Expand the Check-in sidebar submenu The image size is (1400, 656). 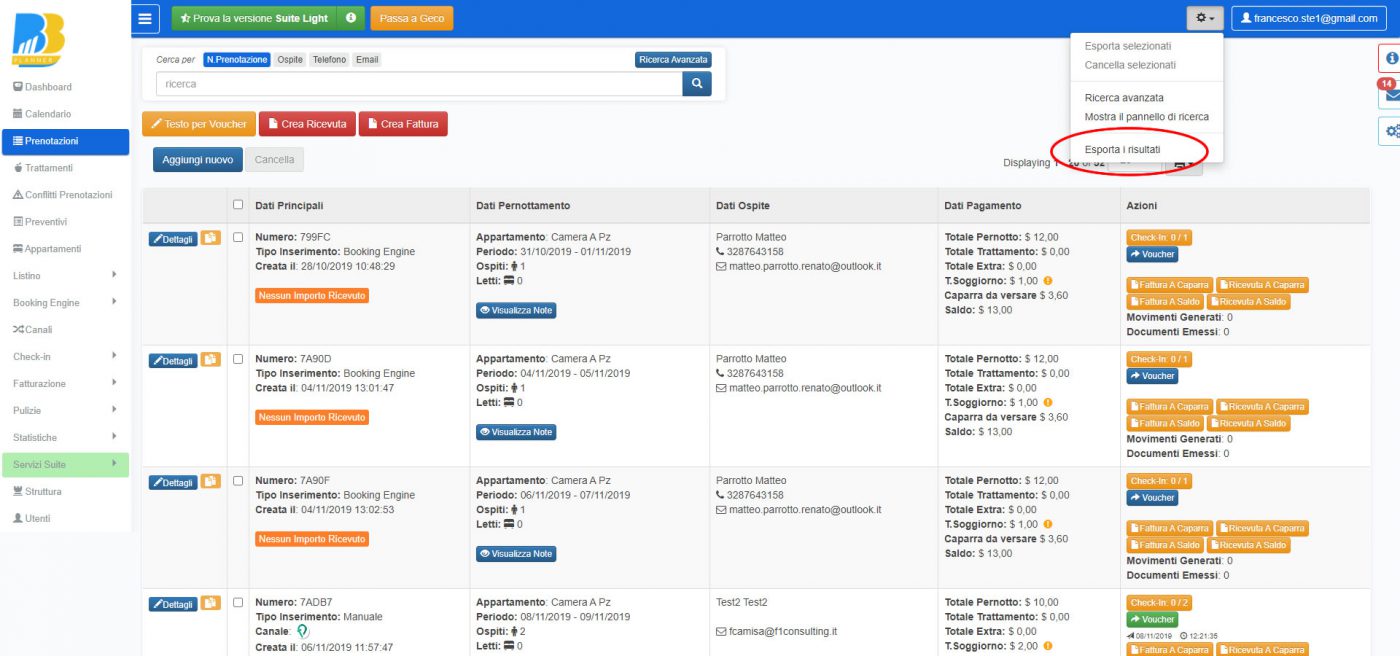65,356
